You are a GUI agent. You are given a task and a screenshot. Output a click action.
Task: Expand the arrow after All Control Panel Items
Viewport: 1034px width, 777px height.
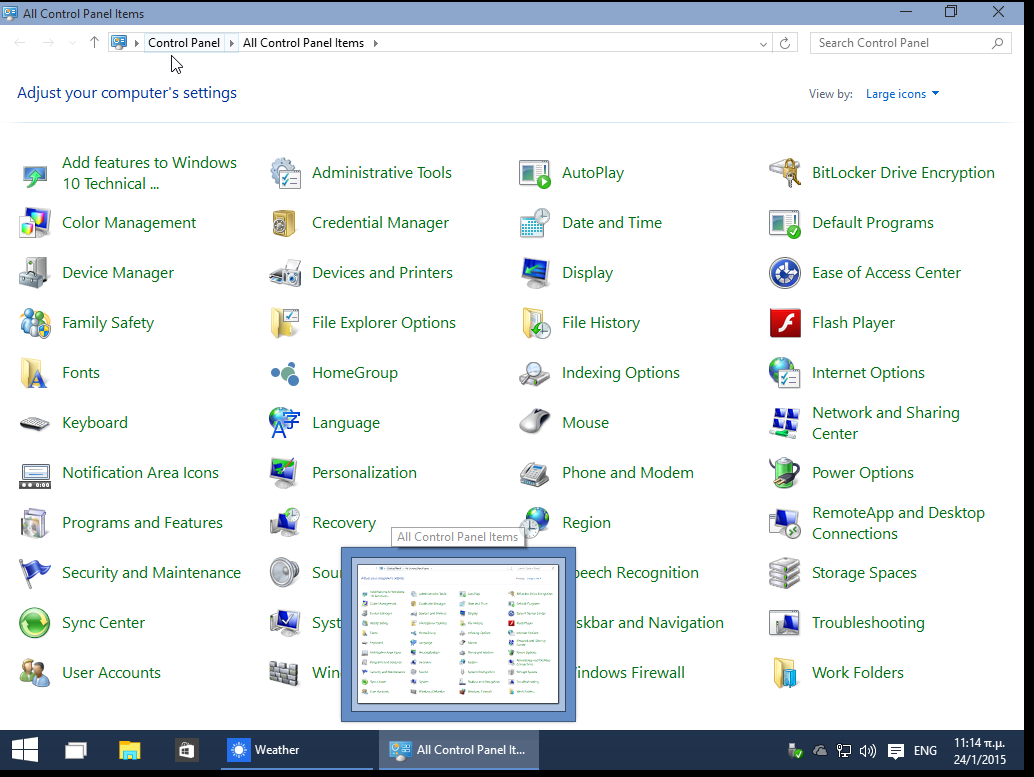pyautogui.click(x=376, y=44)
